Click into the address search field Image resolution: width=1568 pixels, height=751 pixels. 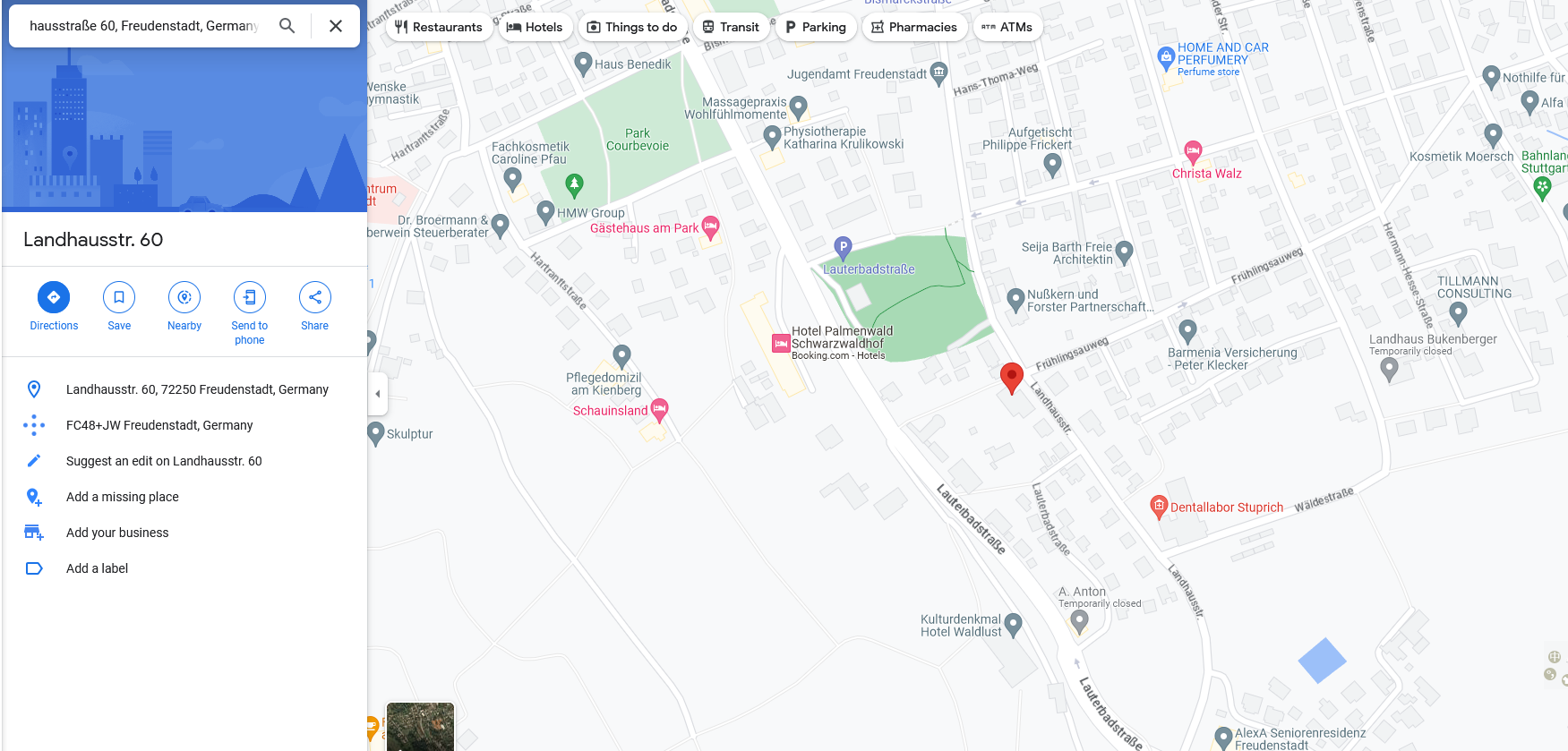(143, 26)
